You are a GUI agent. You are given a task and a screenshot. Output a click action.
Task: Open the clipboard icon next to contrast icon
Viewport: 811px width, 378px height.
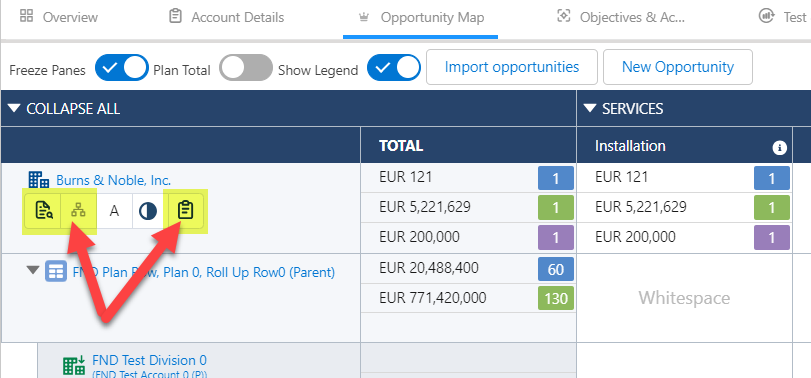(x=185, y=210)
